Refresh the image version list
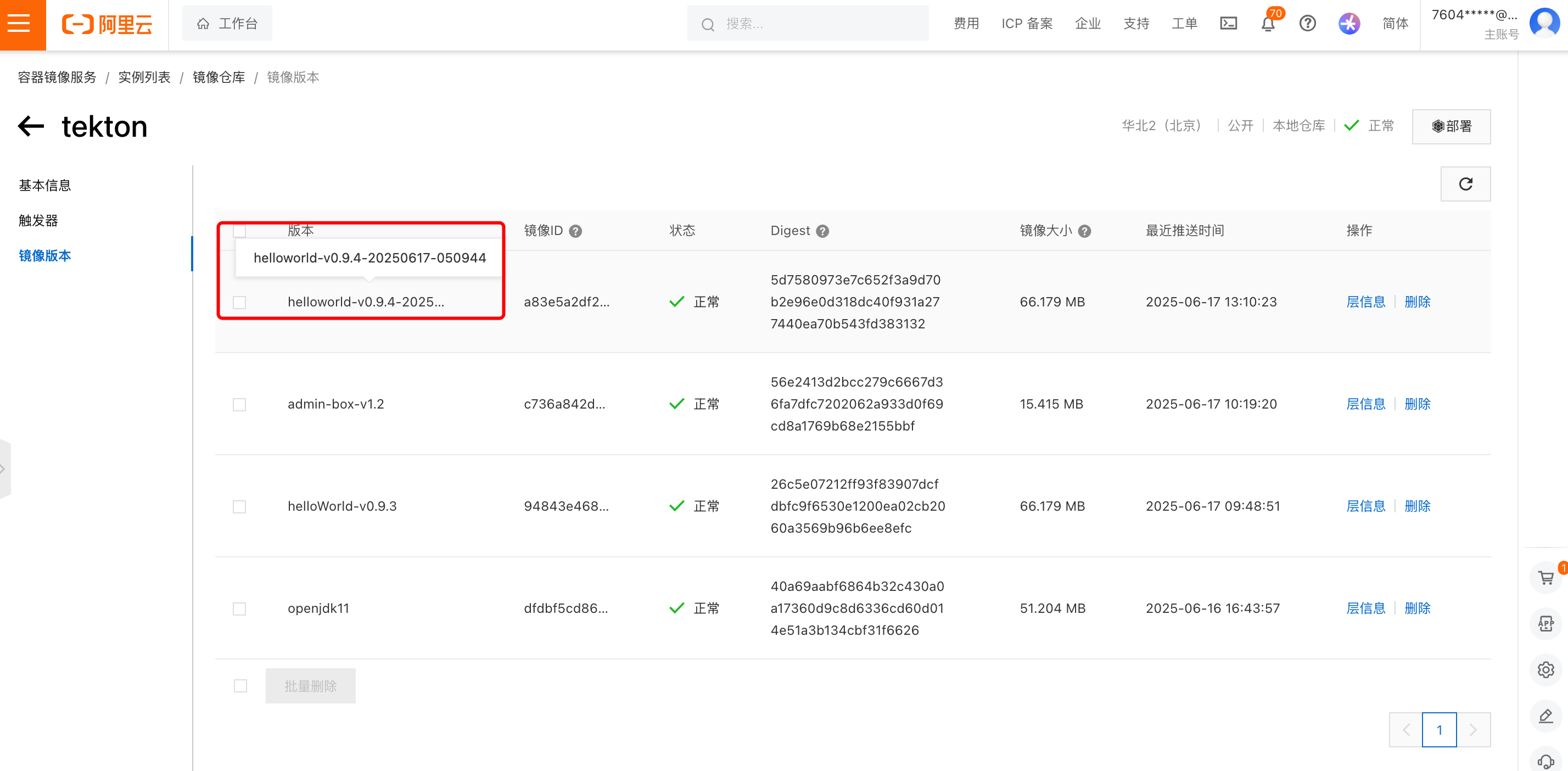Viewport: 1568px width, 771px height. point(1465,184)
